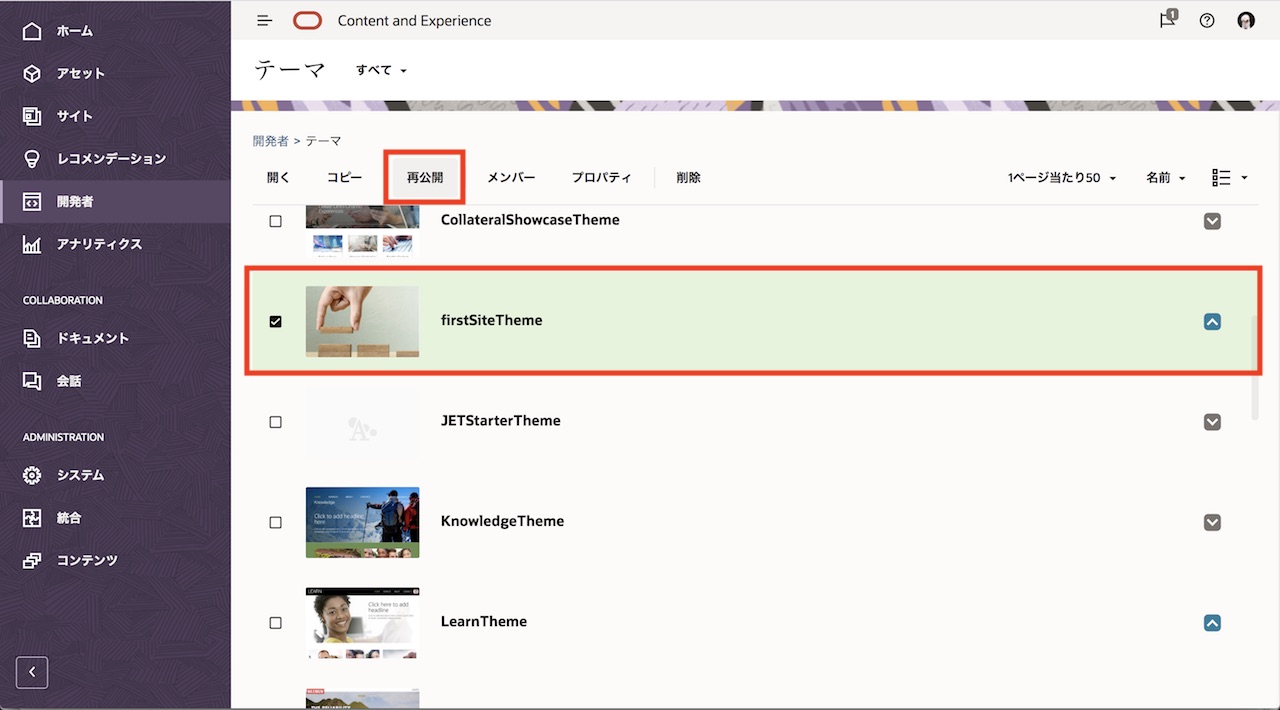The width and height of the screenshot is (1280, 710).
Task: Open the help question mark icon
Action: pos(1207,20)
